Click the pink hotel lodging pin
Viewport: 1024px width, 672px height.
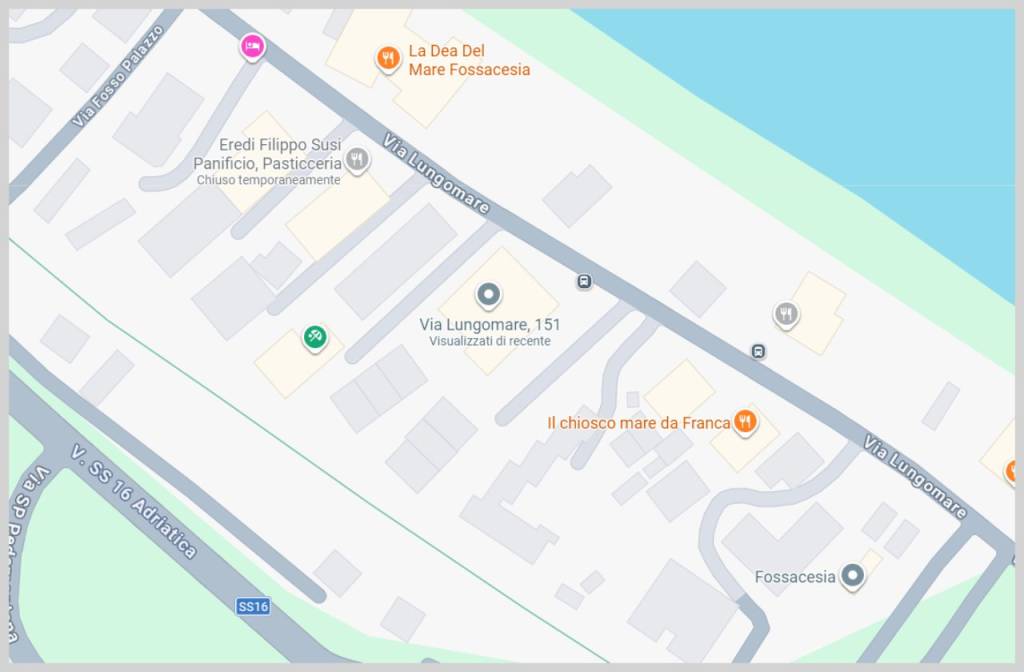pos(252,46)
